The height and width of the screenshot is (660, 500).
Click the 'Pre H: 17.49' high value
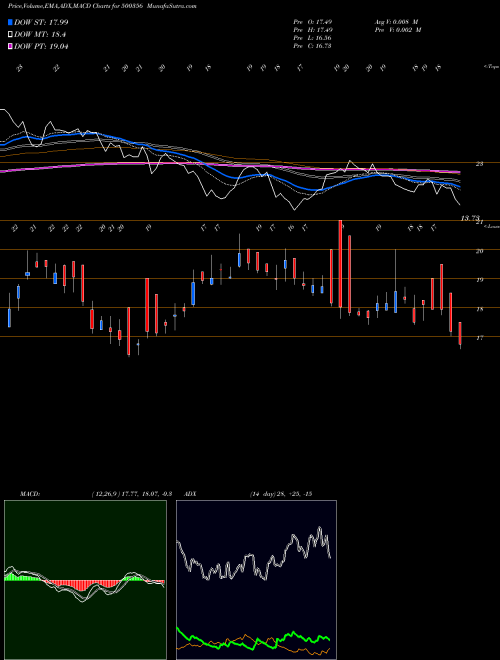(x=313, y=30)
